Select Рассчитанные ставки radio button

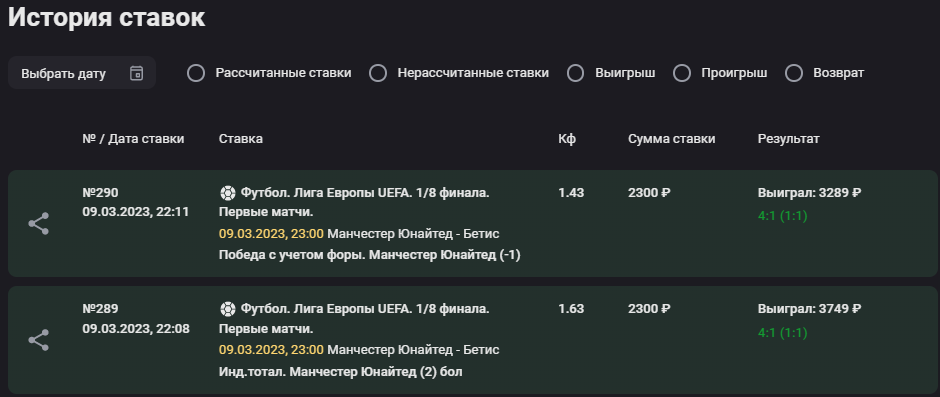click(x=196, y=73)
